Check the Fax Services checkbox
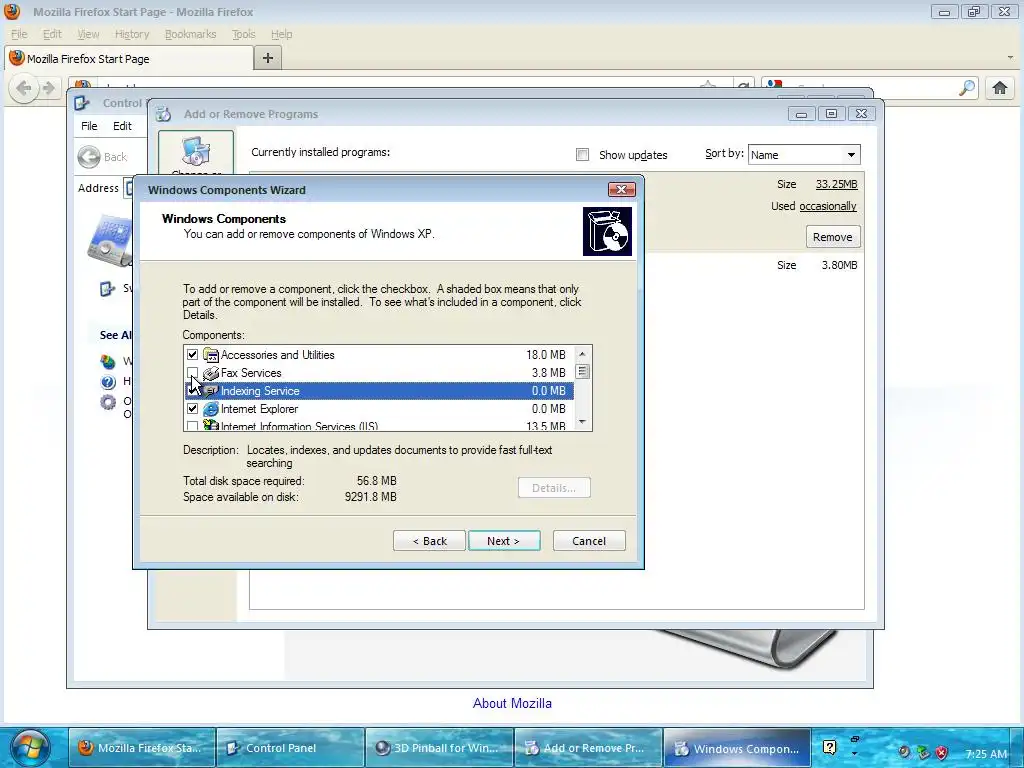The height and width of the screenshot is (768, 1024). (192, 373)
